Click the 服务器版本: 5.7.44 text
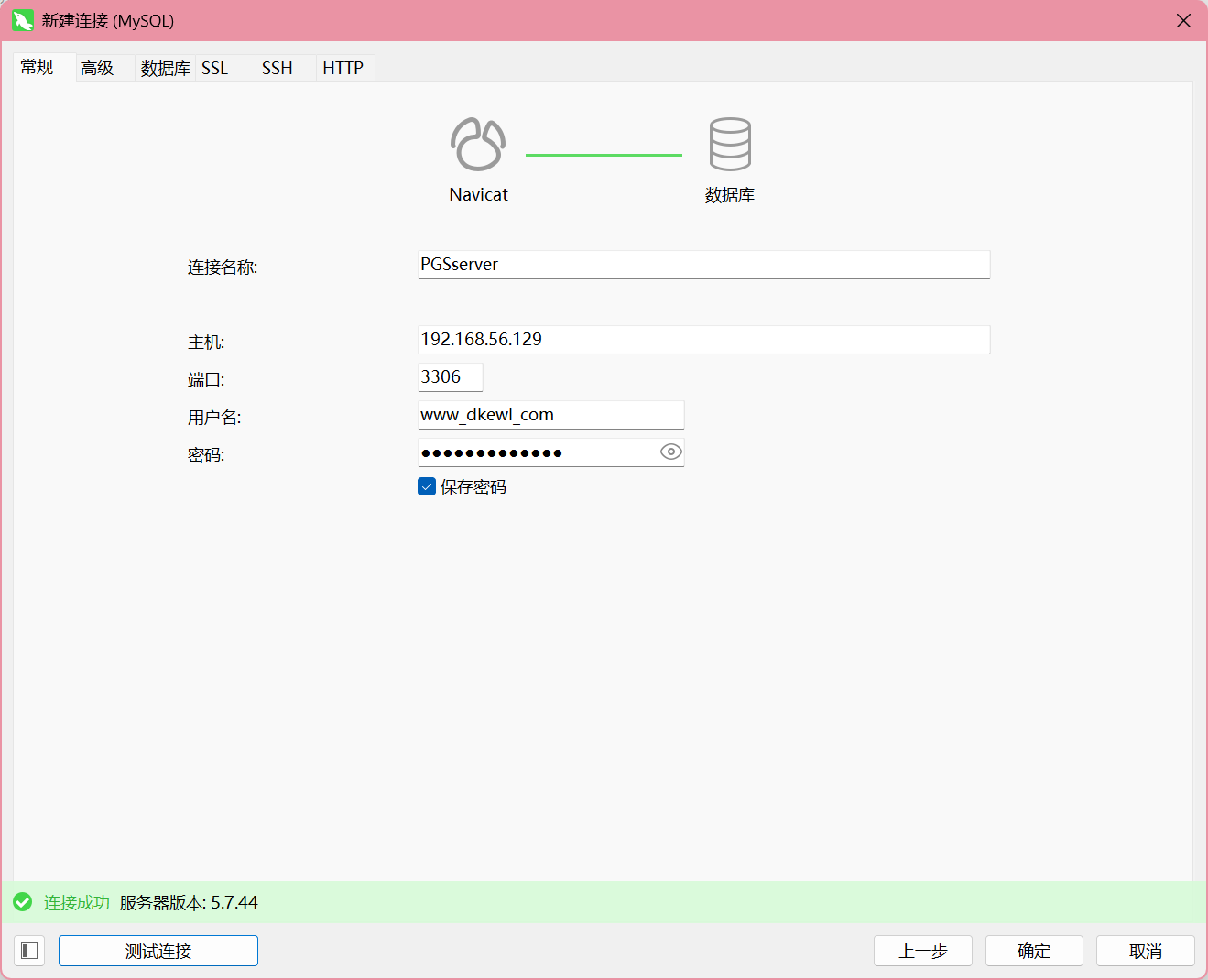1208x980 pixels. click(189, 902)
